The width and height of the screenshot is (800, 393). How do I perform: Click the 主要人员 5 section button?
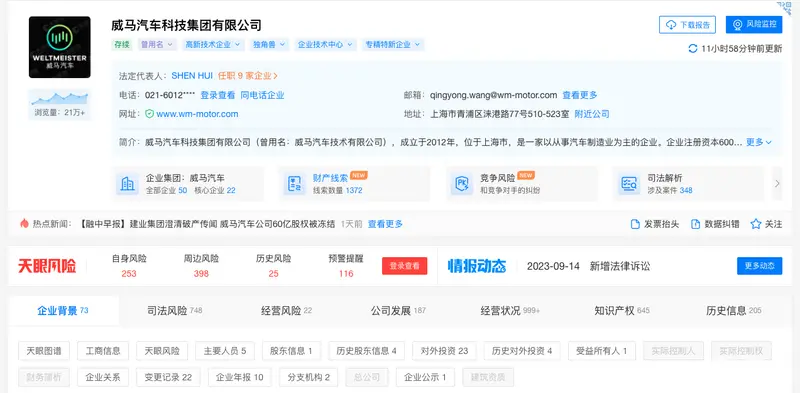pos(225,351)
